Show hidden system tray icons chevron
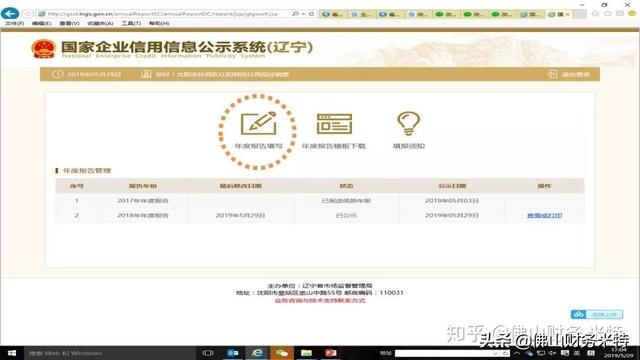 pos(517,353)
